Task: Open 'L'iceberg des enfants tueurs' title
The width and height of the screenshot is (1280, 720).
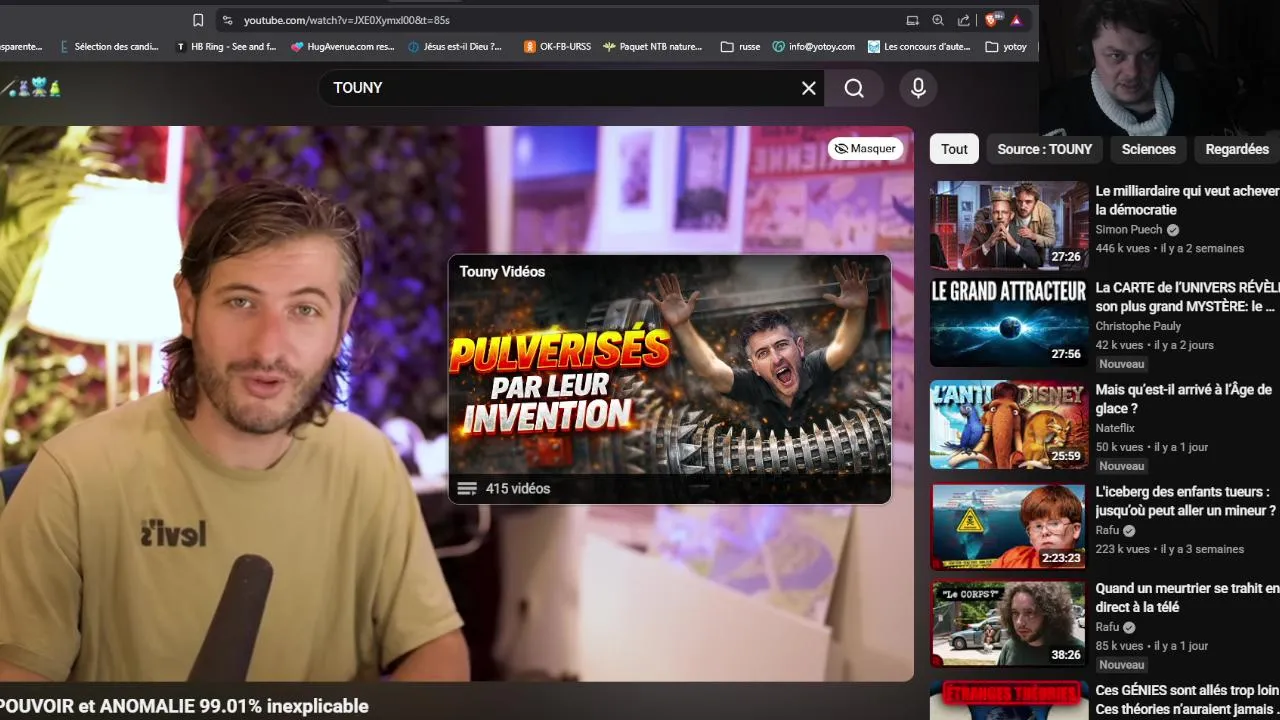Action: coord(1185,501)
